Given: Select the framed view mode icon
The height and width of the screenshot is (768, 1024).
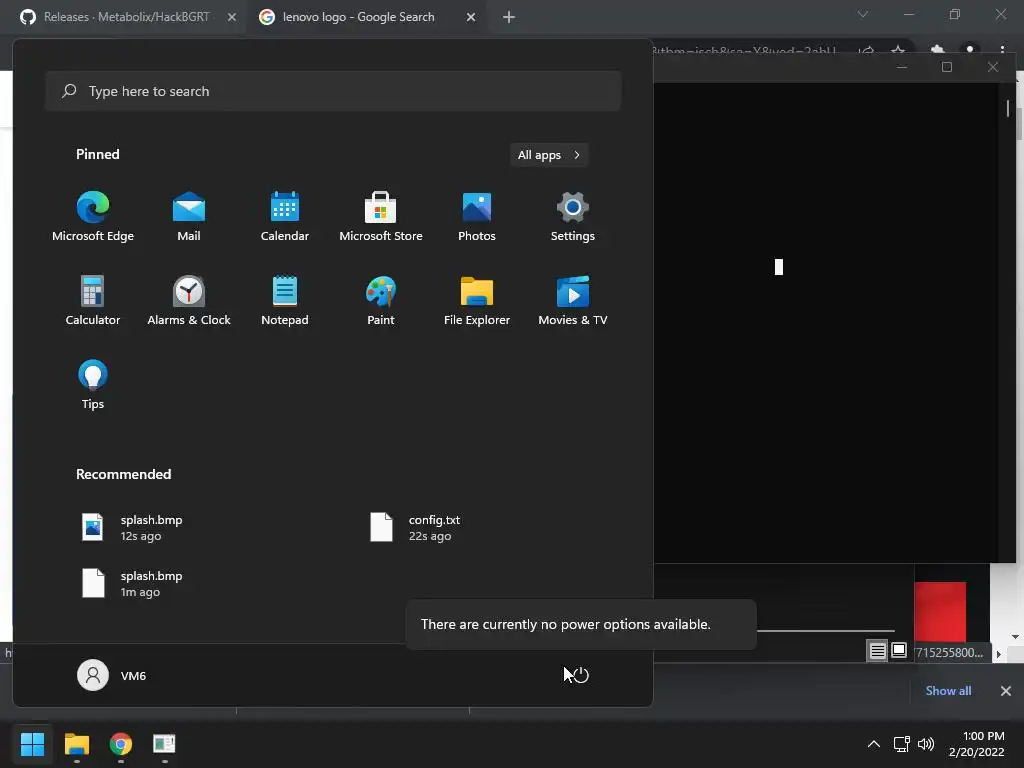Looking at the screenshot, I should pos(899,650).
